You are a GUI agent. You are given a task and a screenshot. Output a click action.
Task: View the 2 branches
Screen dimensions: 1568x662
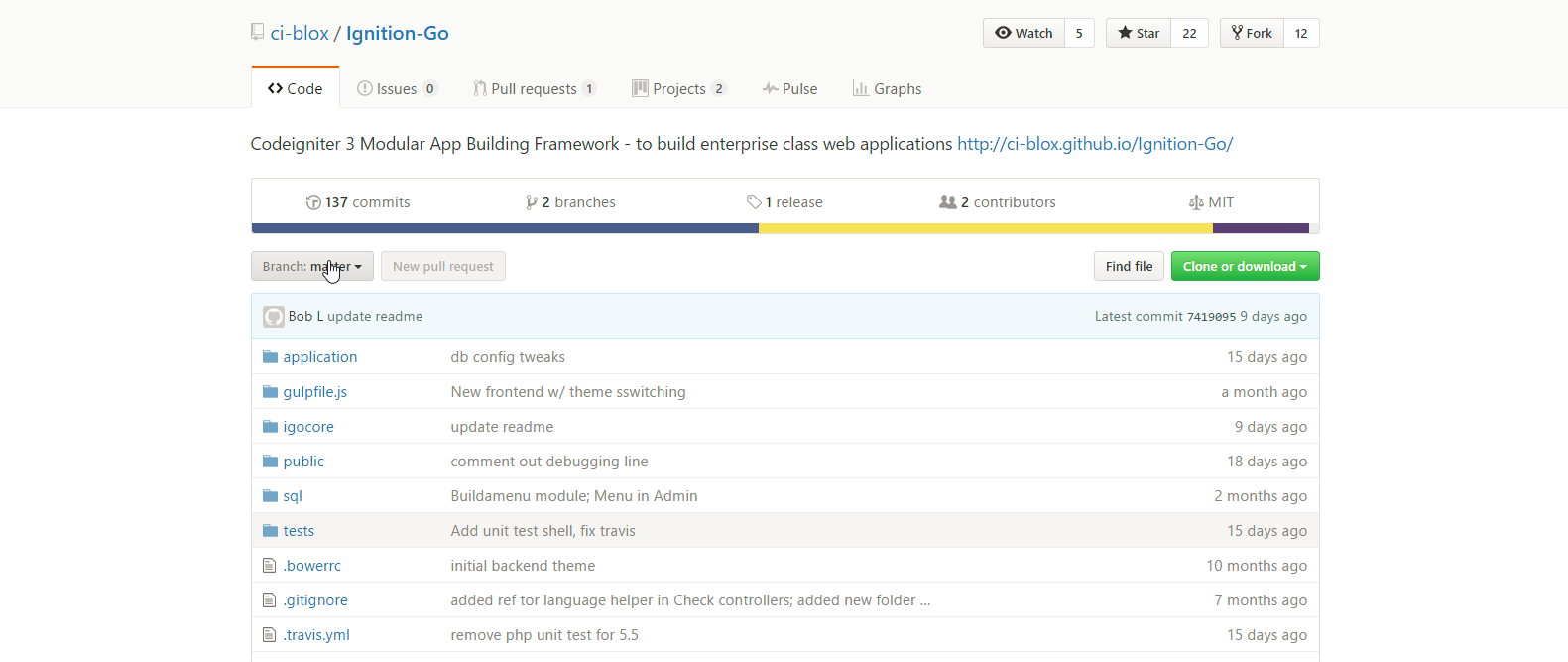(570, 202)
